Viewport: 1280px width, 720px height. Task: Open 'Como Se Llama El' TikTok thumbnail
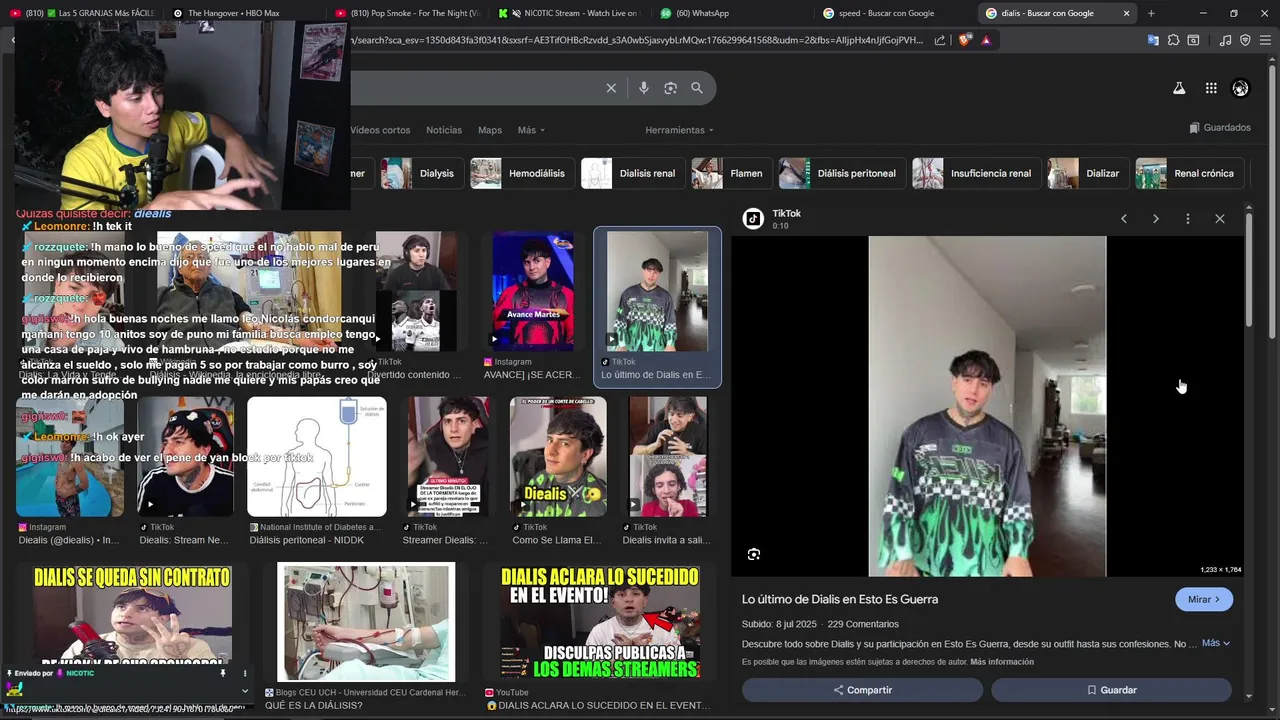tap(558, 457)
